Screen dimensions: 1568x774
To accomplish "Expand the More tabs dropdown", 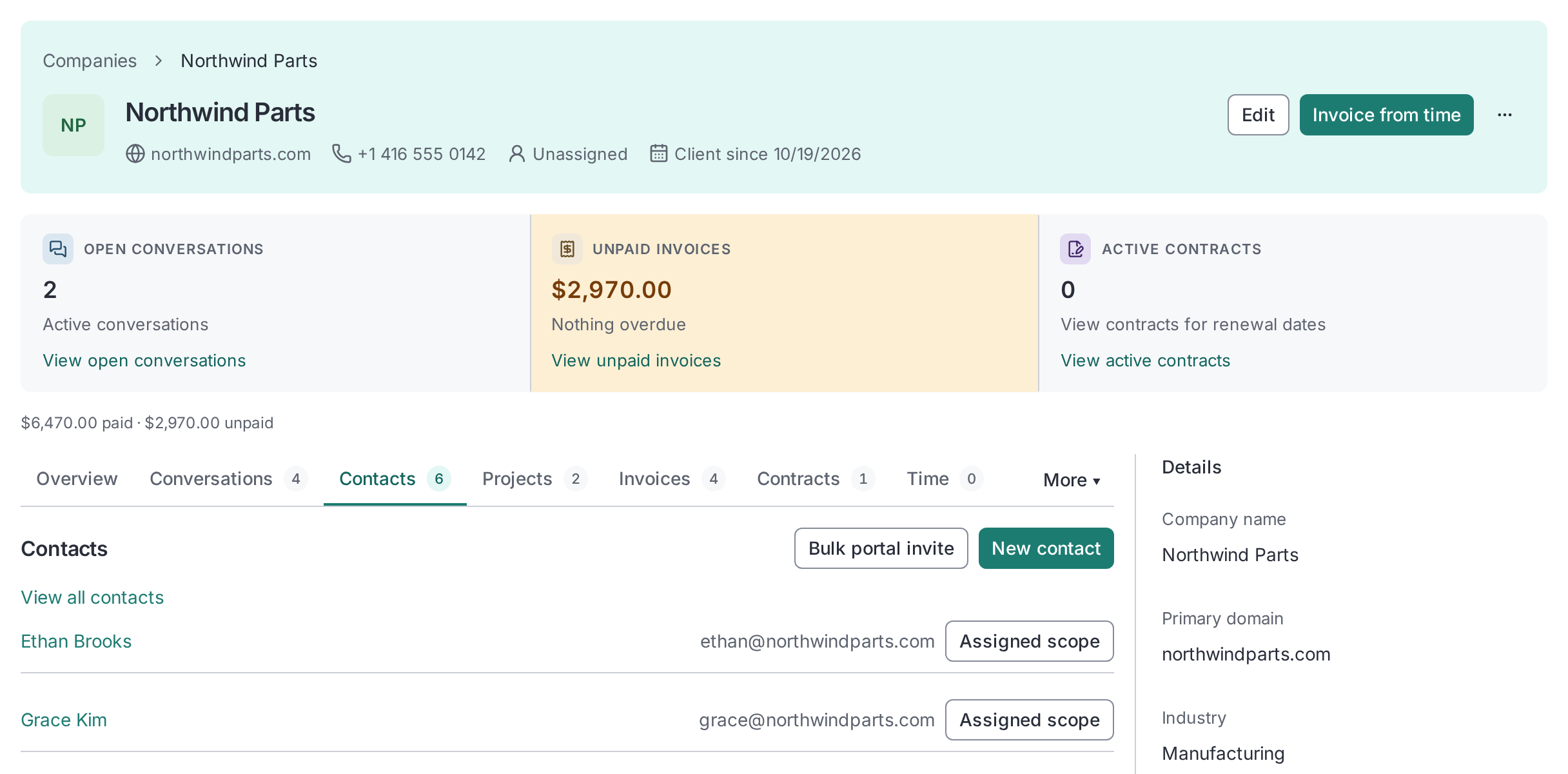I will point(1072,480).
